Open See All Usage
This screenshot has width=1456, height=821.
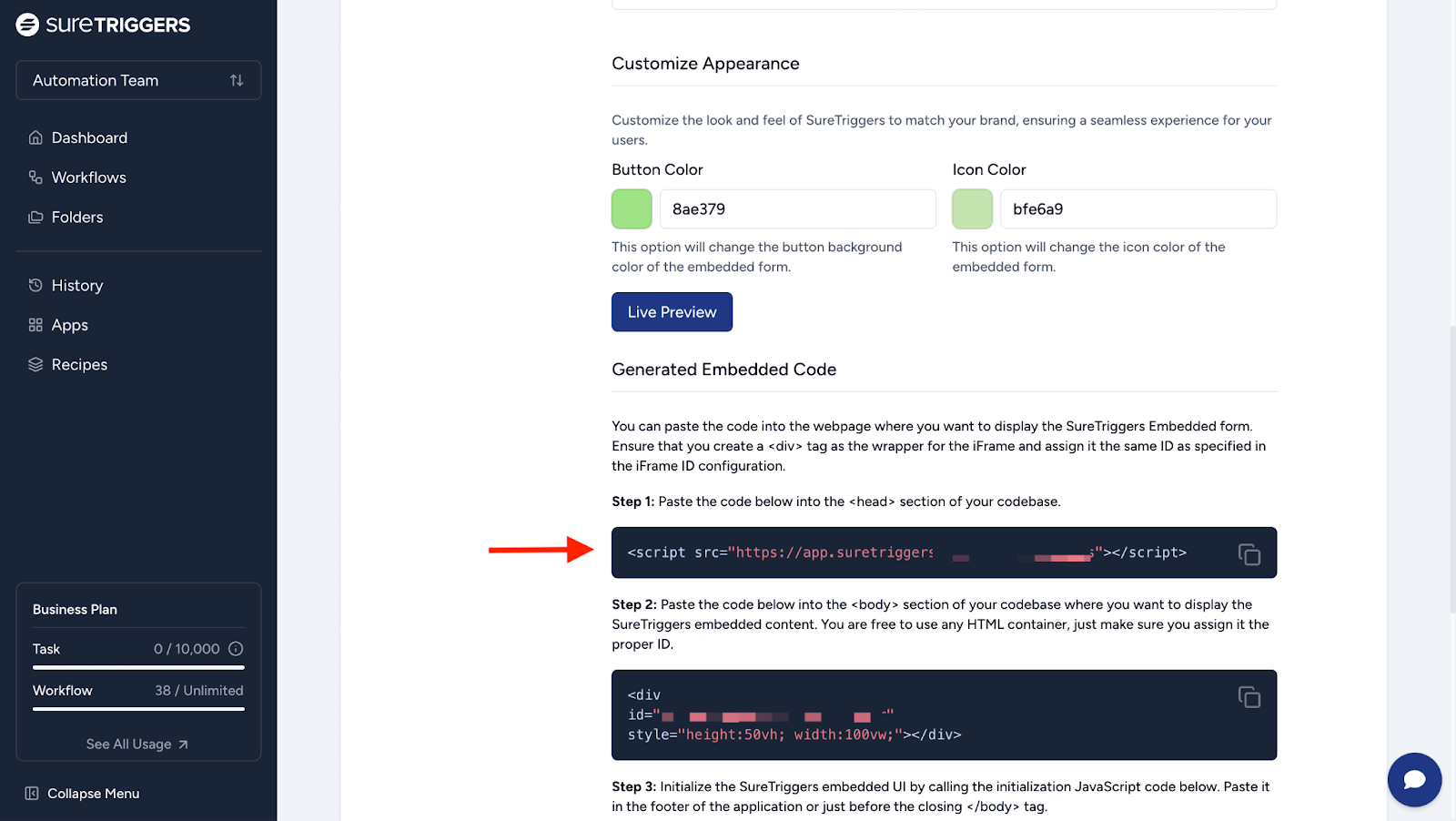(x=136, y=744)
